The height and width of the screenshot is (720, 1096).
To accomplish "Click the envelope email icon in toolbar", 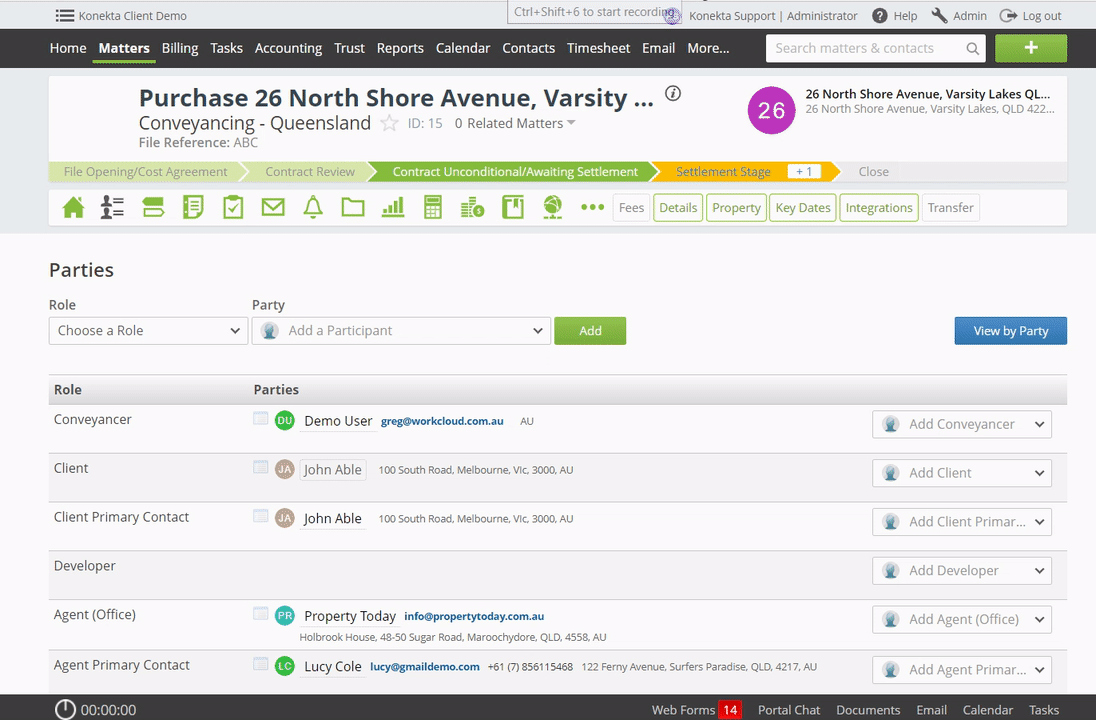I will tap(273, 207).
